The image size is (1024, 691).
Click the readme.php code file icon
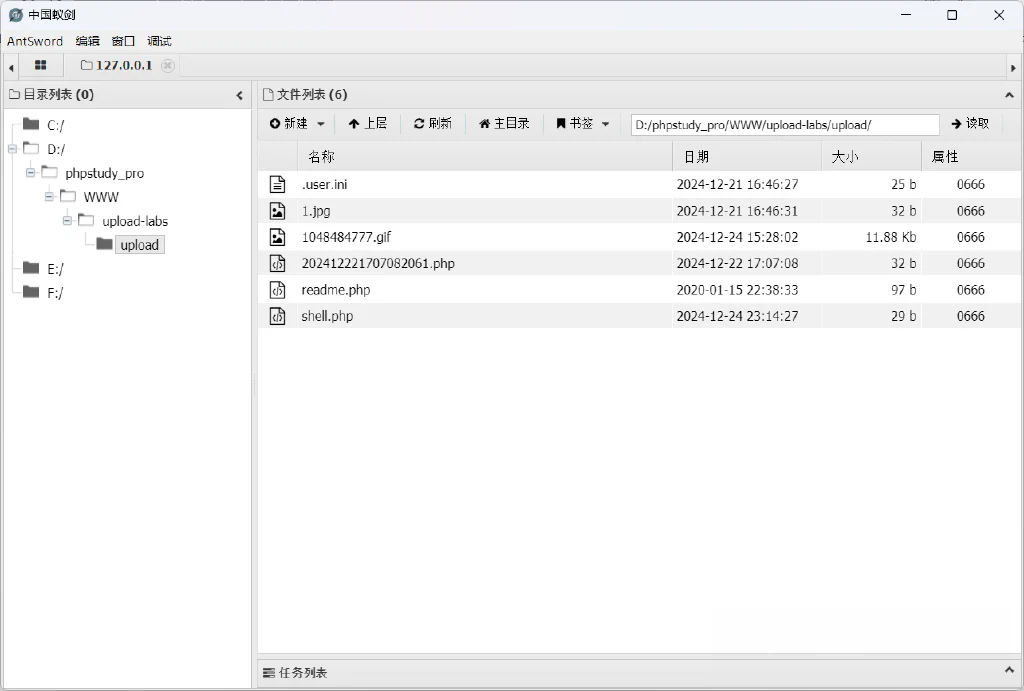[x=278, y=290]
